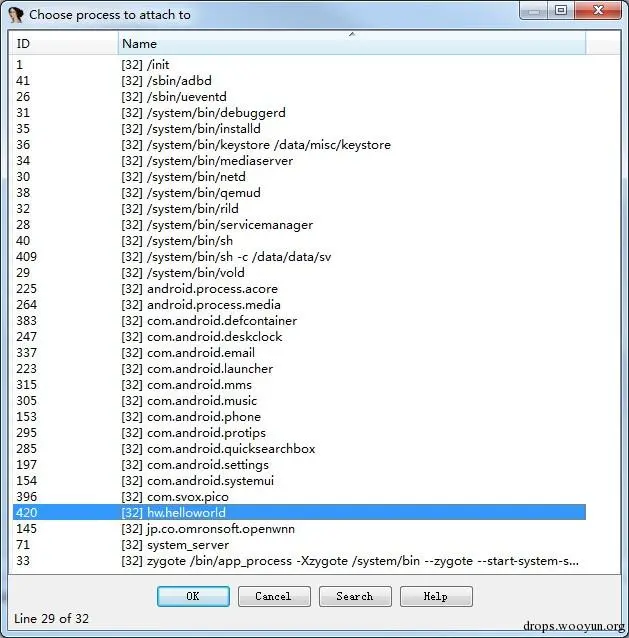The width and height of the screenshot is (629, 638).
Task: Select the /system/bin/qemud process
Action: tap(299, 192)
